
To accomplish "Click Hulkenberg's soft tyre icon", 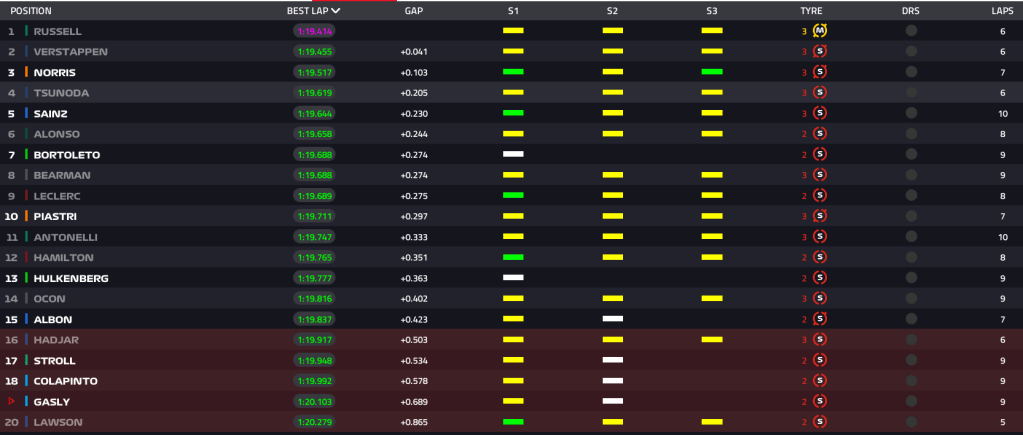I will pyautogui.click(x=820, y=278).
